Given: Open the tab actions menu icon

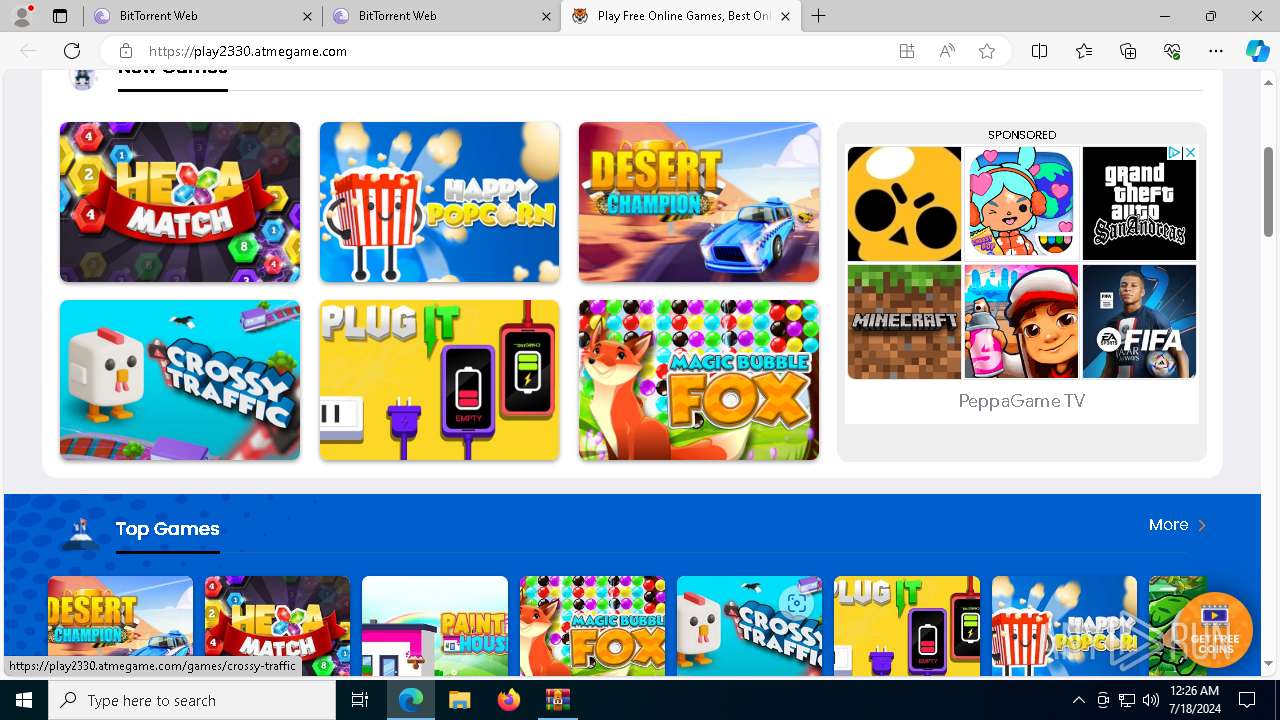Looking at the screenshot, I should [60, 16].
